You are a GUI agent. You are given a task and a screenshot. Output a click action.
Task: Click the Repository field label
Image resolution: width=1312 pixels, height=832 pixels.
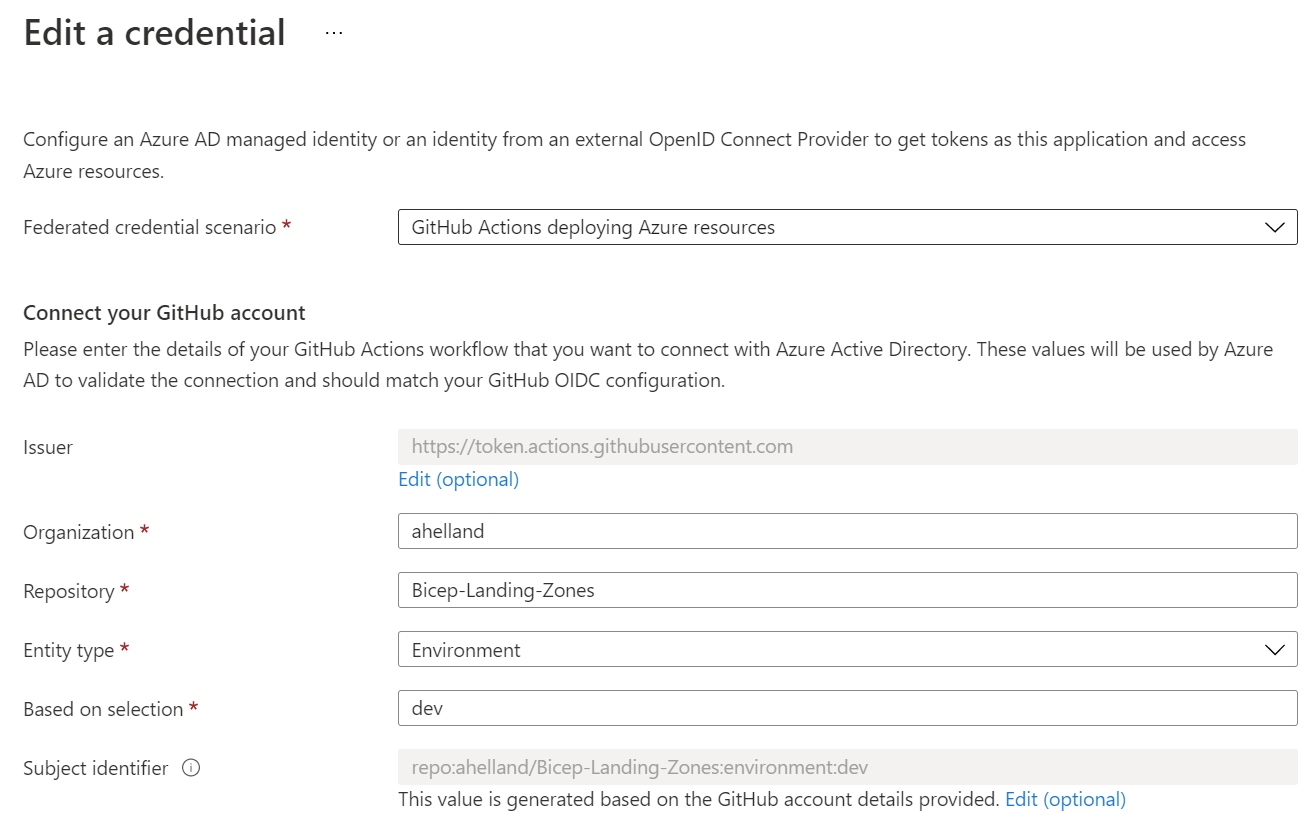pyautogui.click(x=68, y=591)
